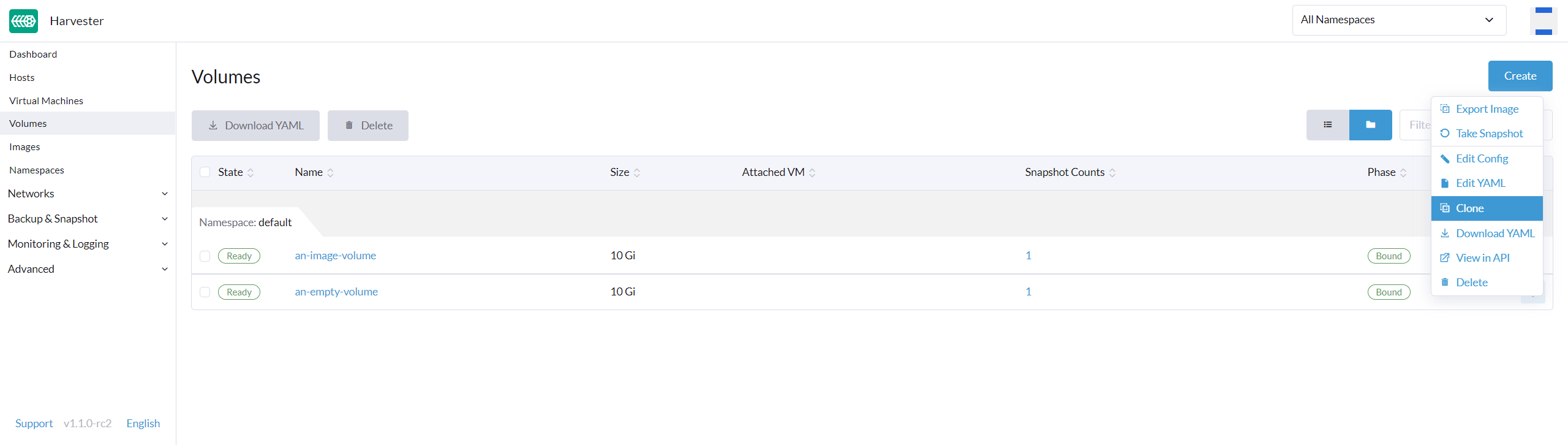
Task: Select Take Snapshot in the menu
Action: (x=1488, y=134)
